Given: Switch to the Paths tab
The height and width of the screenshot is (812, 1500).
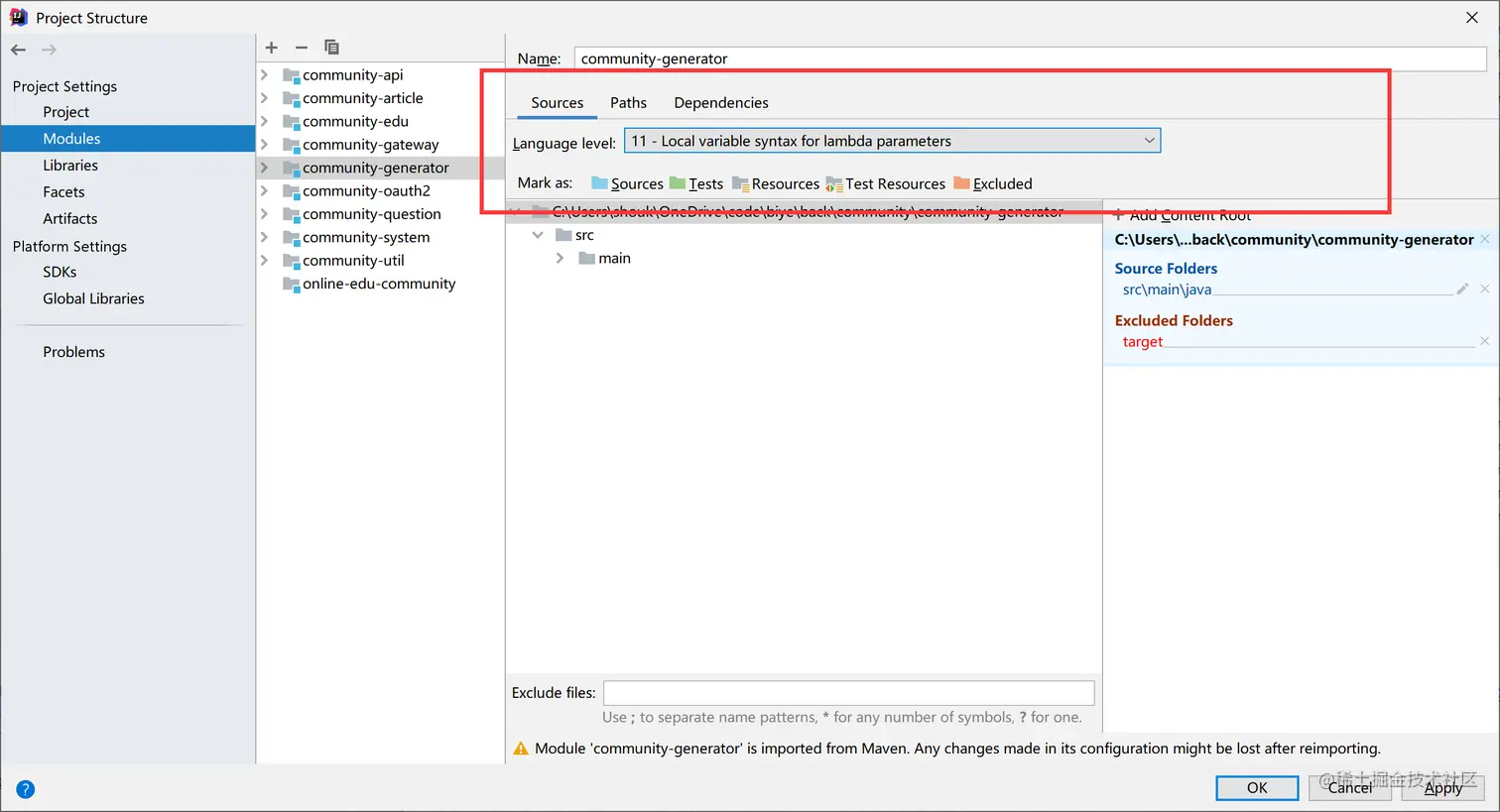Looking at the screenshot, I should (628, 103).
